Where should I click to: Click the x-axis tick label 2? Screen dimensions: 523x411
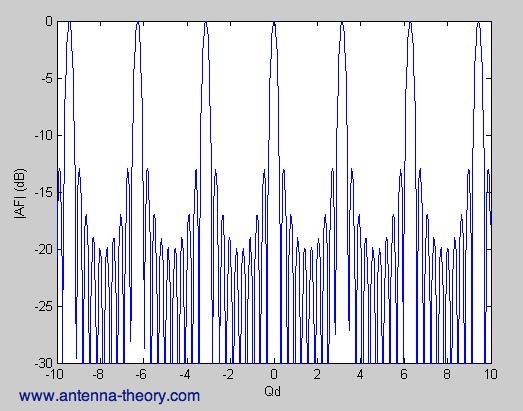pos(317,374)
